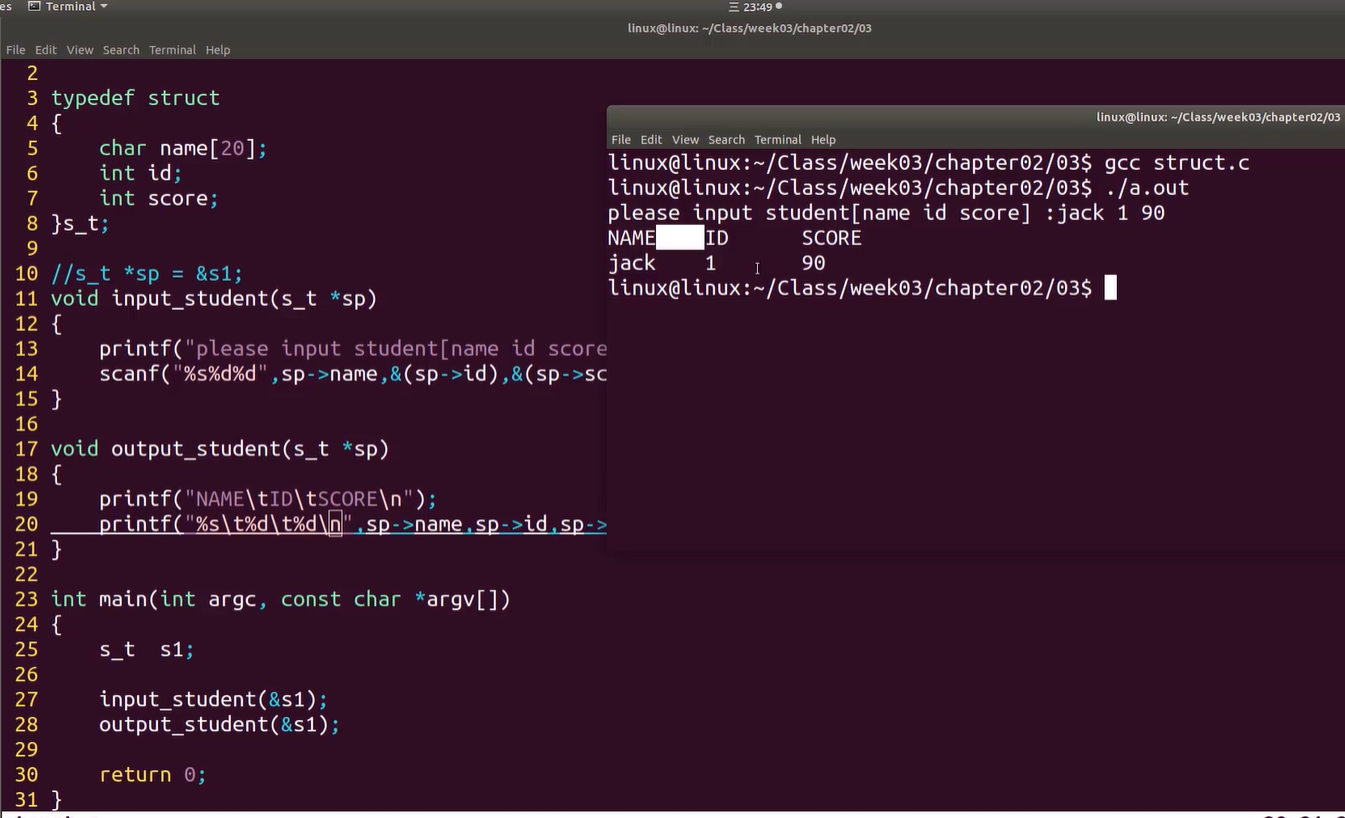The image size is (1345, 818).
Task: Open Terminal menu in the back editor window
Action: [x=172, y=50]
